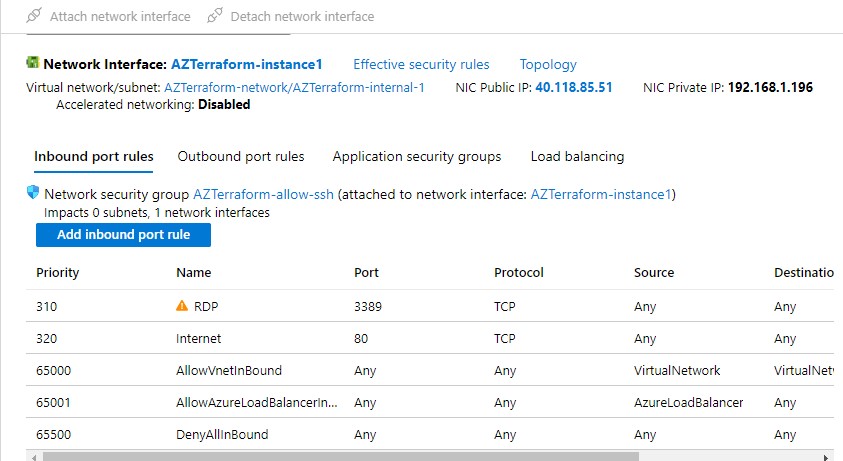Viewport: 843px width, 461px height.
Task: Click the Detach network interface icon
Action: (214, 16)
